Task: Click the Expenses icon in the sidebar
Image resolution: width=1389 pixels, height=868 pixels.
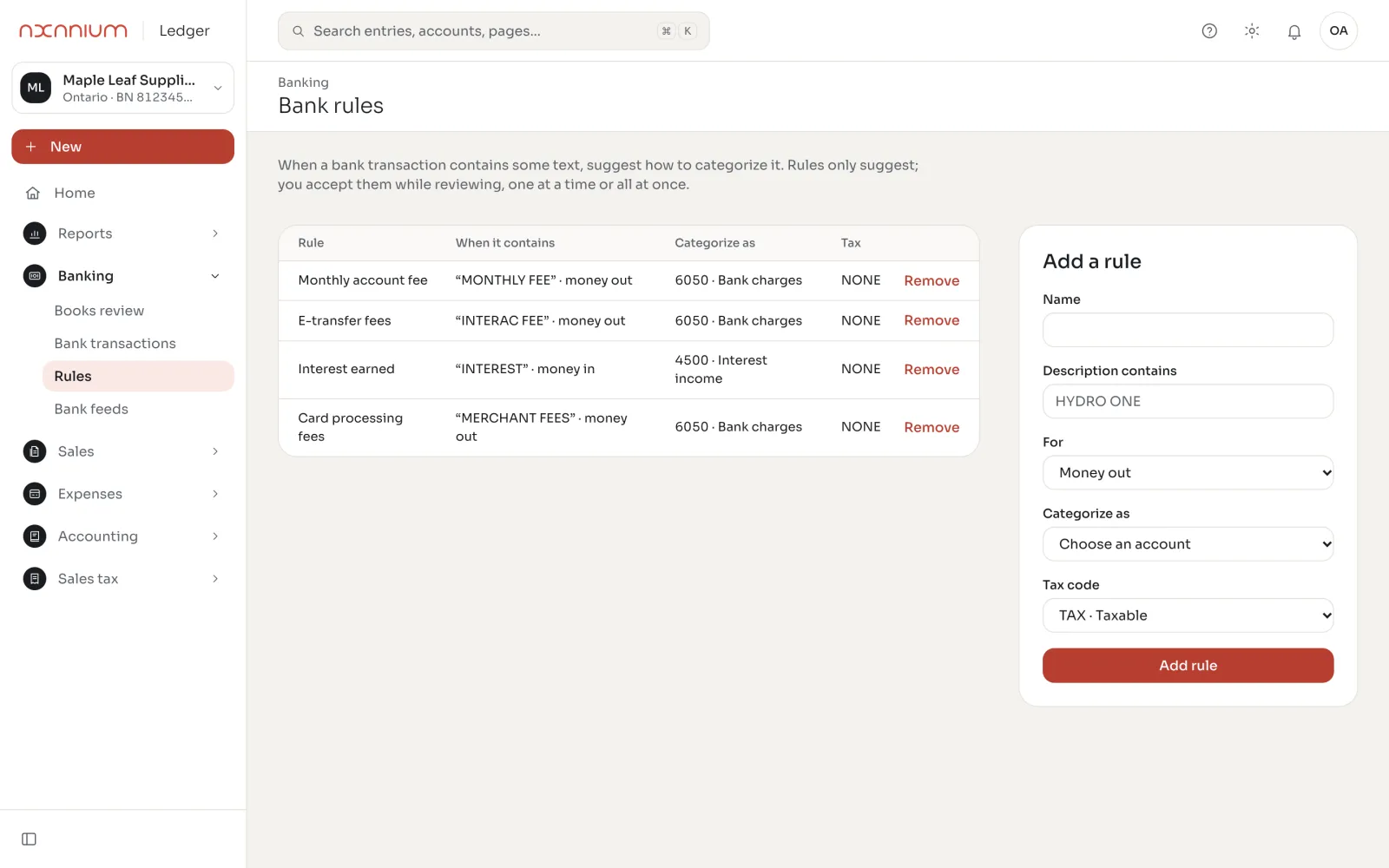Action: [x=35, y=494]
